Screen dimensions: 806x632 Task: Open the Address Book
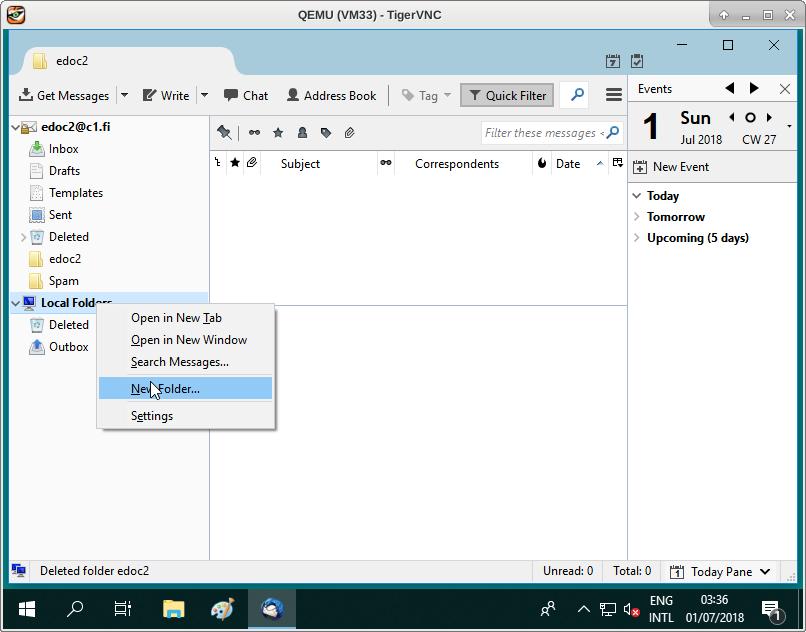click(331, 96)
